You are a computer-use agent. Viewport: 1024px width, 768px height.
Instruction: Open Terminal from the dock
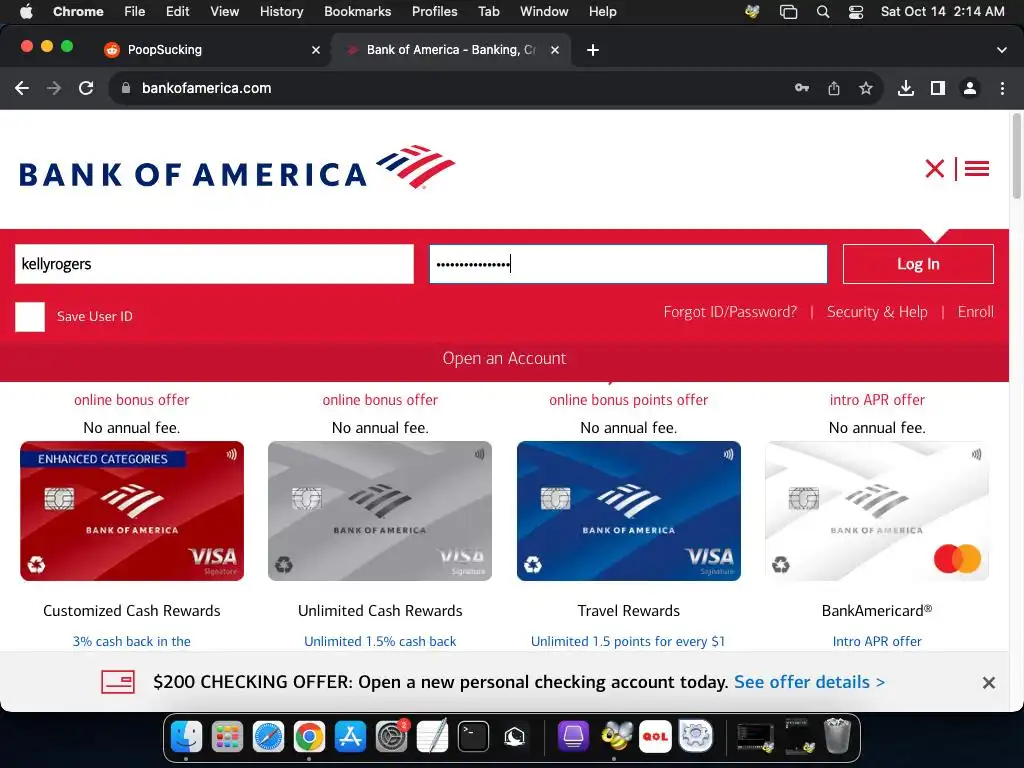click(473, 737)
